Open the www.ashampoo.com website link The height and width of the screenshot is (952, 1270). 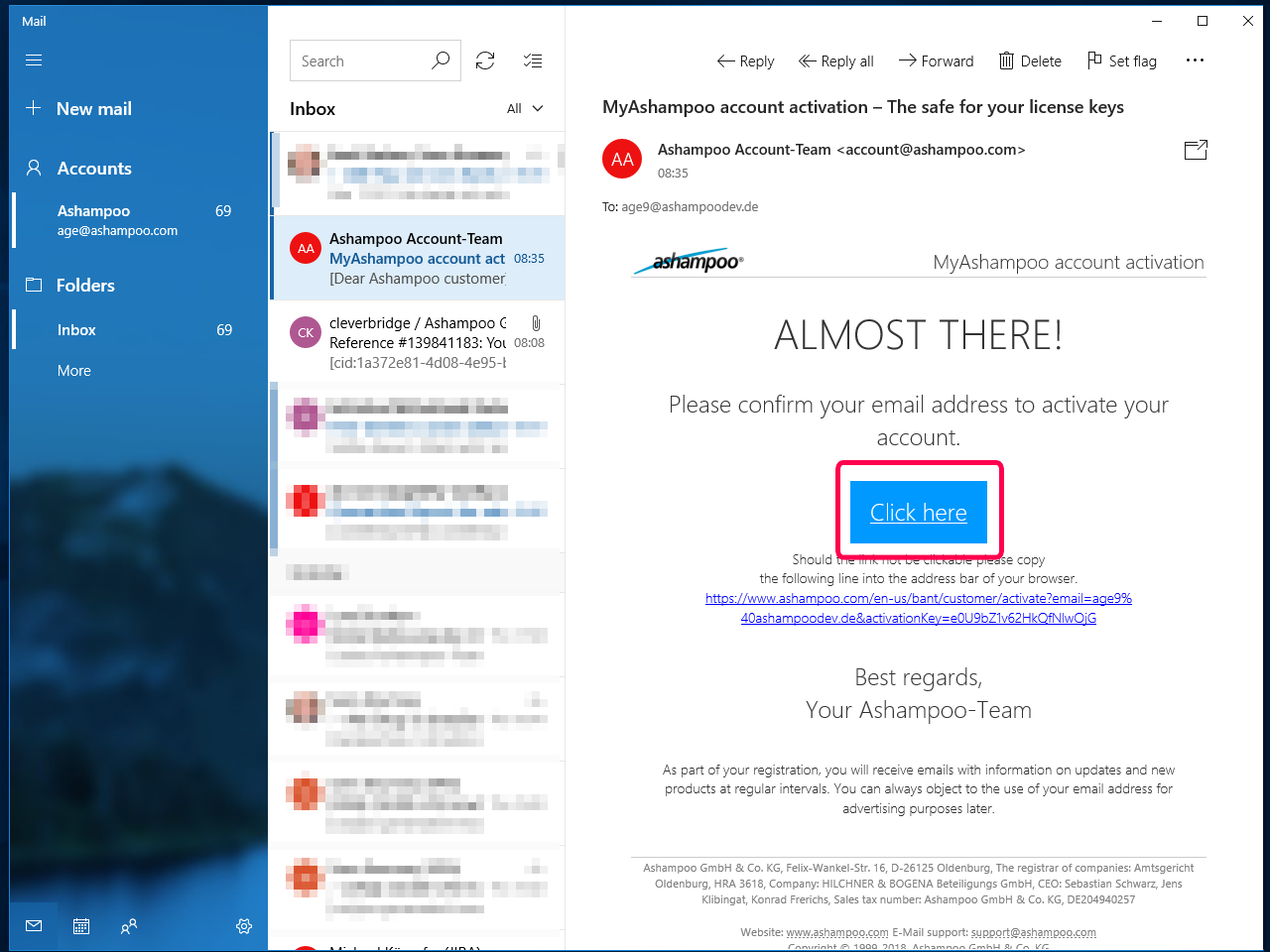[837, 932]
